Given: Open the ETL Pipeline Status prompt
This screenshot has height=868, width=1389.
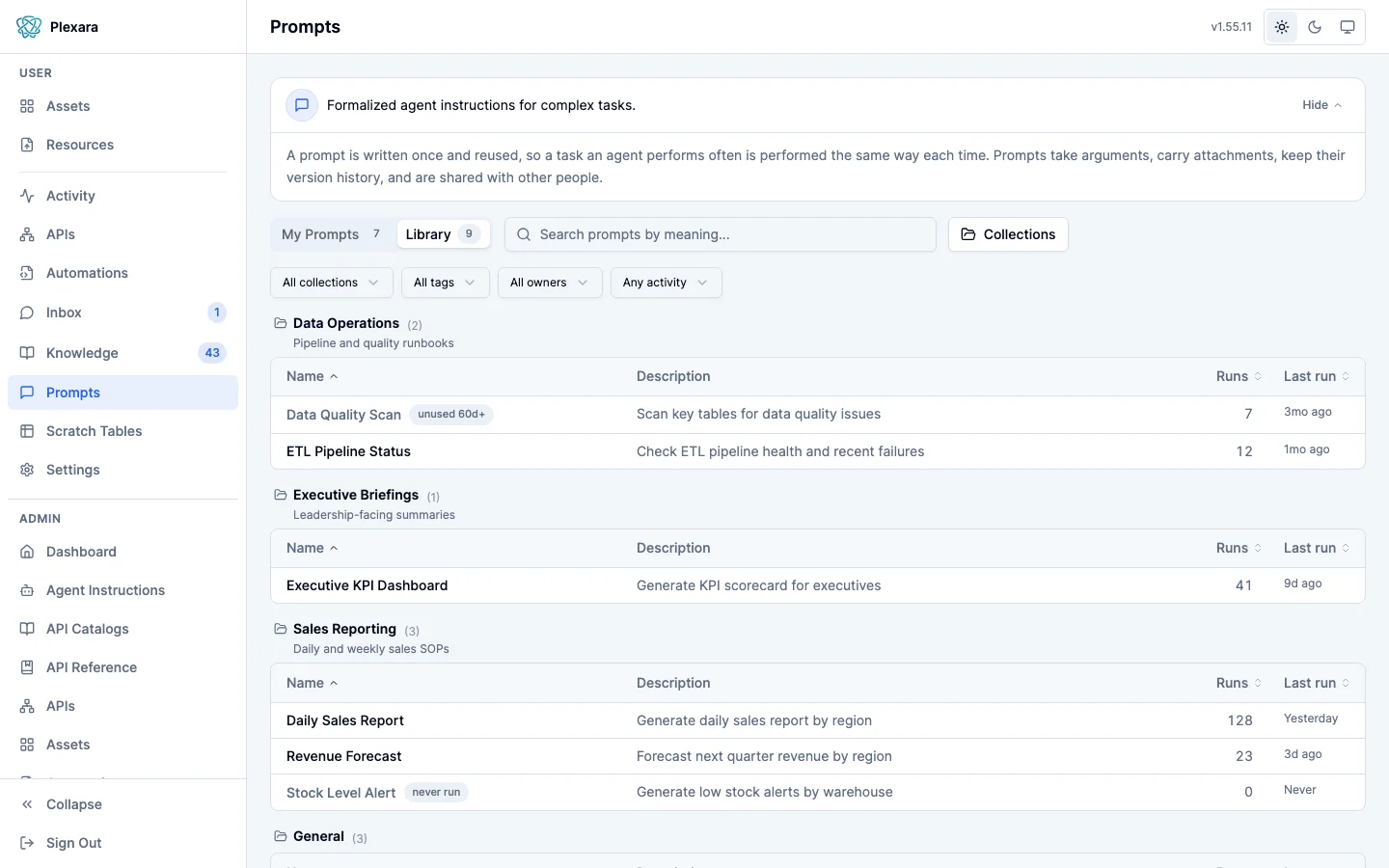Looking at the screenshot, I should pos(818,451).
